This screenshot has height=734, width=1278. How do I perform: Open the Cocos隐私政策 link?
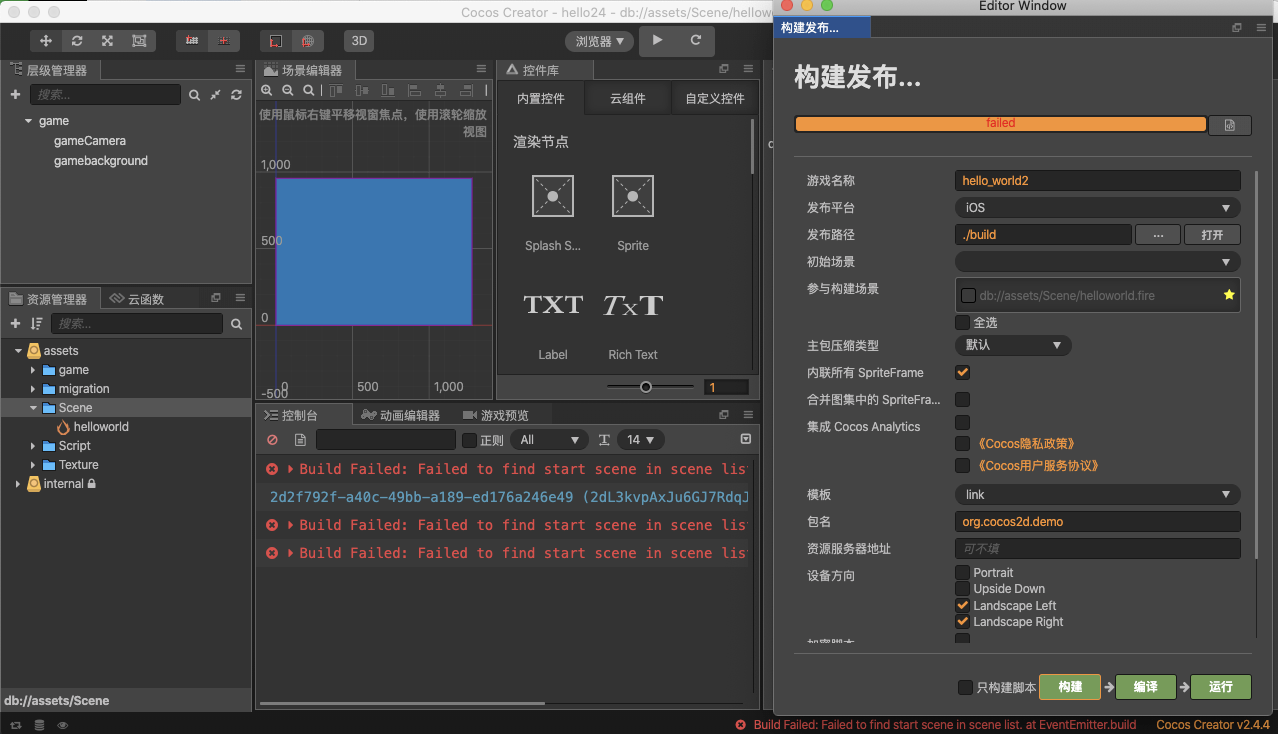pos(1025,443)
